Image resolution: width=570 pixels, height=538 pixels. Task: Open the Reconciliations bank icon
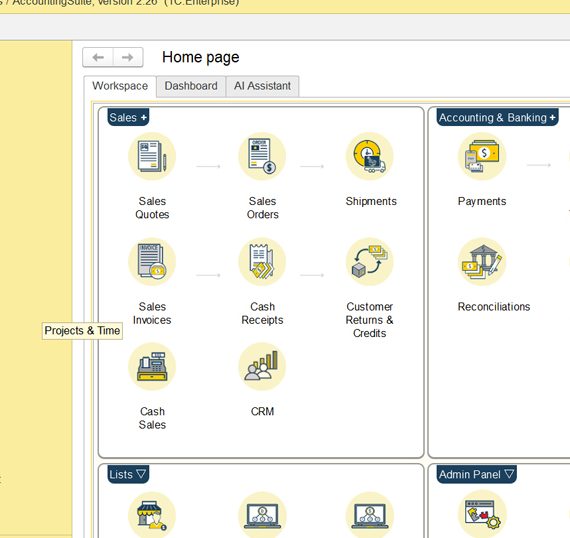(x=482, y=262)
